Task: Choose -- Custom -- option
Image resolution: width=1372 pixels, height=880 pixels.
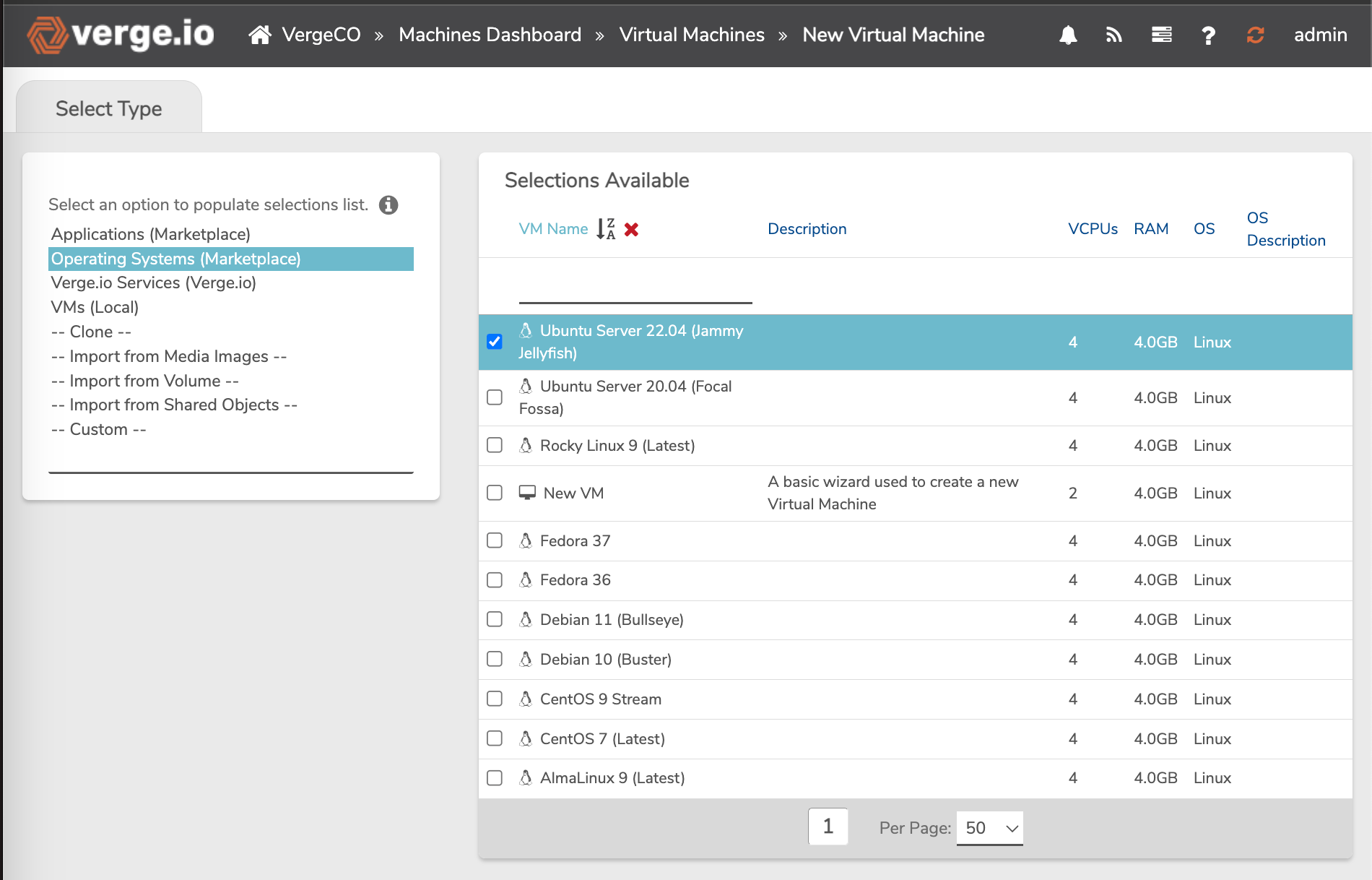Action: (231, 429)
